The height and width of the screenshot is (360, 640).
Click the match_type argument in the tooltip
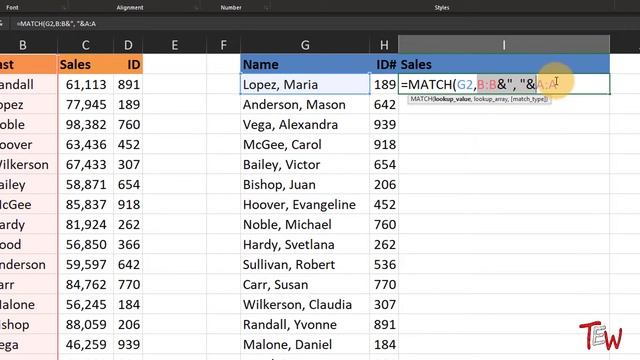(x=529, y=99)
